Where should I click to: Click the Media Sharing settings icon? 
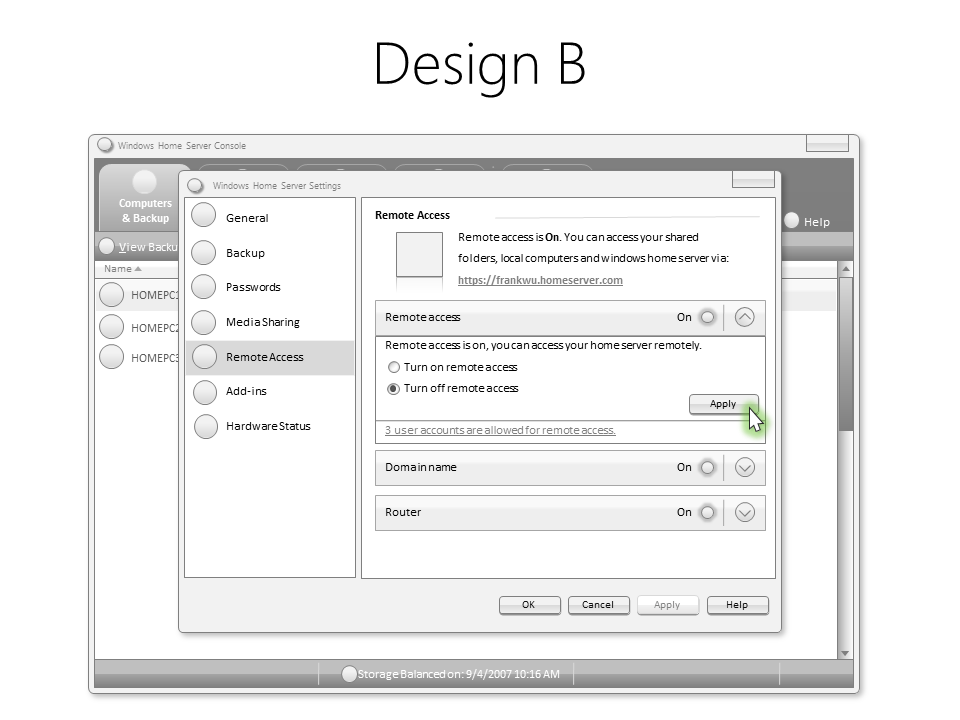203,322
